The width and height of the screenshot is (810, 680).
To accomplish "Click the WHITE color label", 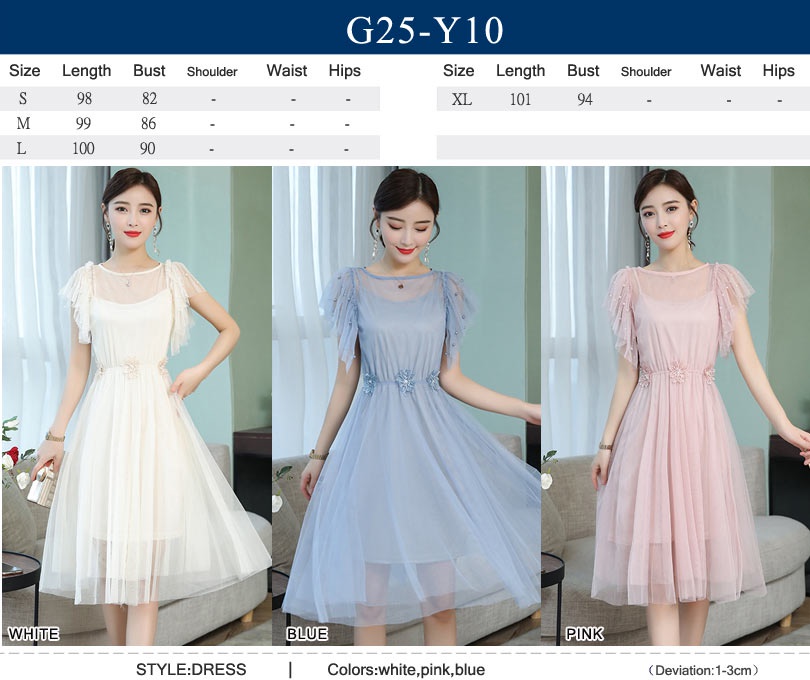I will click(x=34, y=633).
